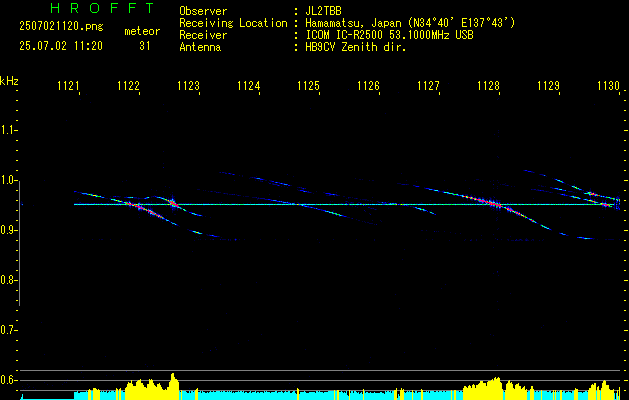Click the 1128 time marker
The width and height of the screenshot is (629, 400).
[488, 86]
